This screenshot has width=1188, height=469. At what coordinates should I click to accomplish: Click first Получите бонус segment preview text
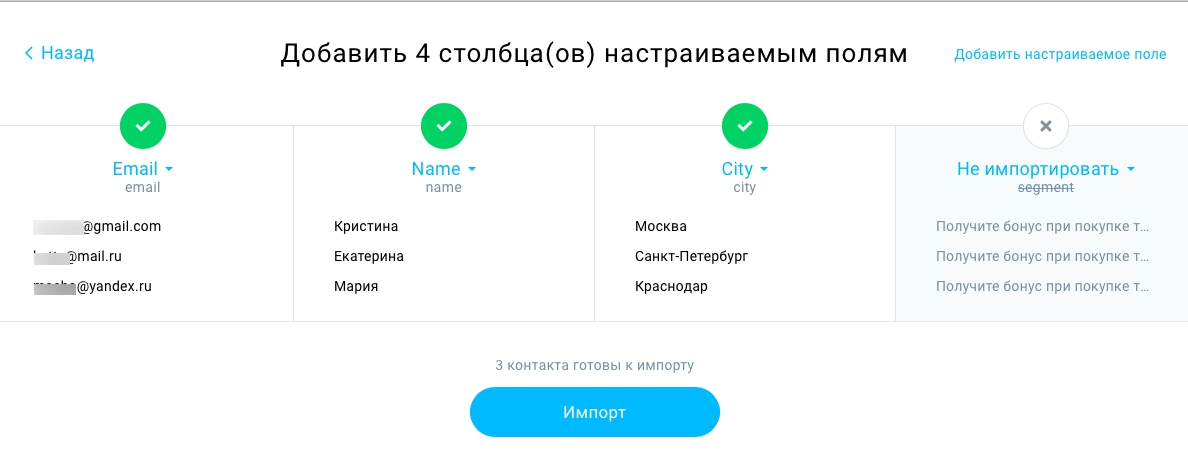point(1043,227)
